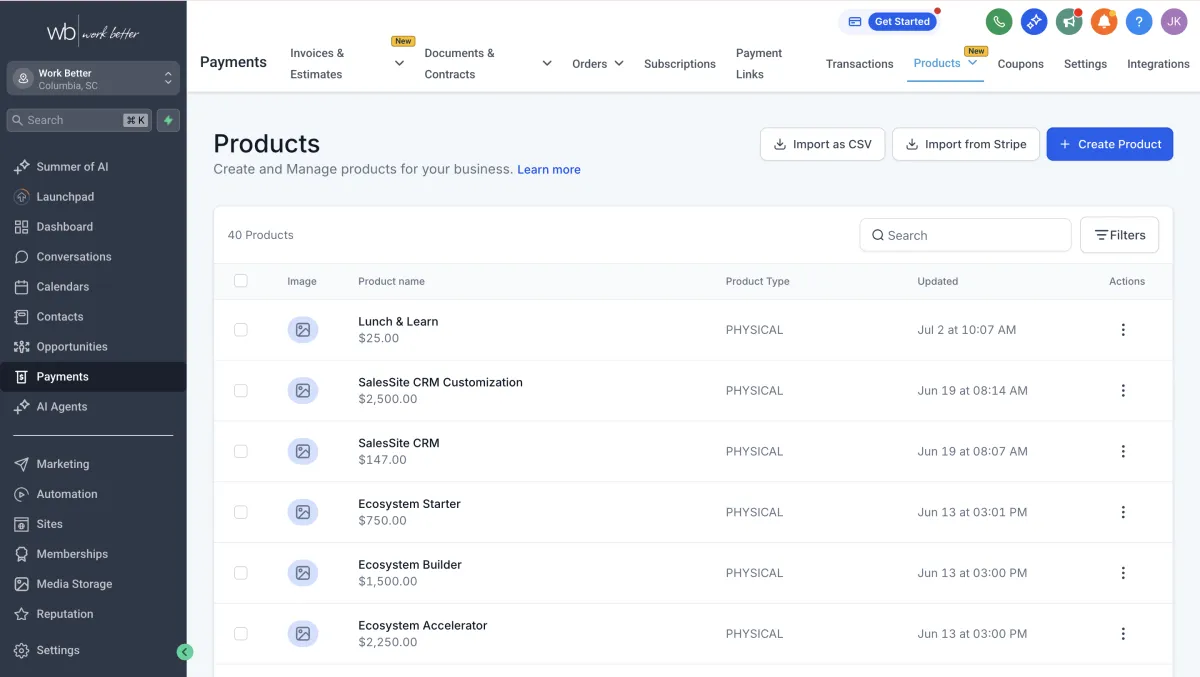Click the green phone dialer icon

(998, 21)
